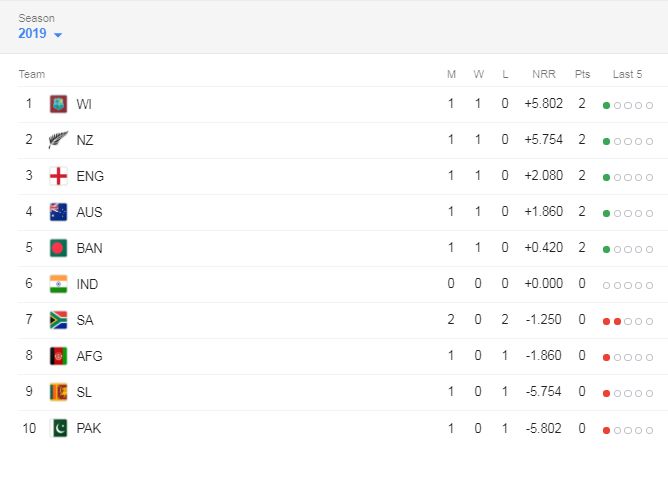Click the Pakistan flag icon
The height and width of the screenshot is (484, 668).
[x=58, y=428]
